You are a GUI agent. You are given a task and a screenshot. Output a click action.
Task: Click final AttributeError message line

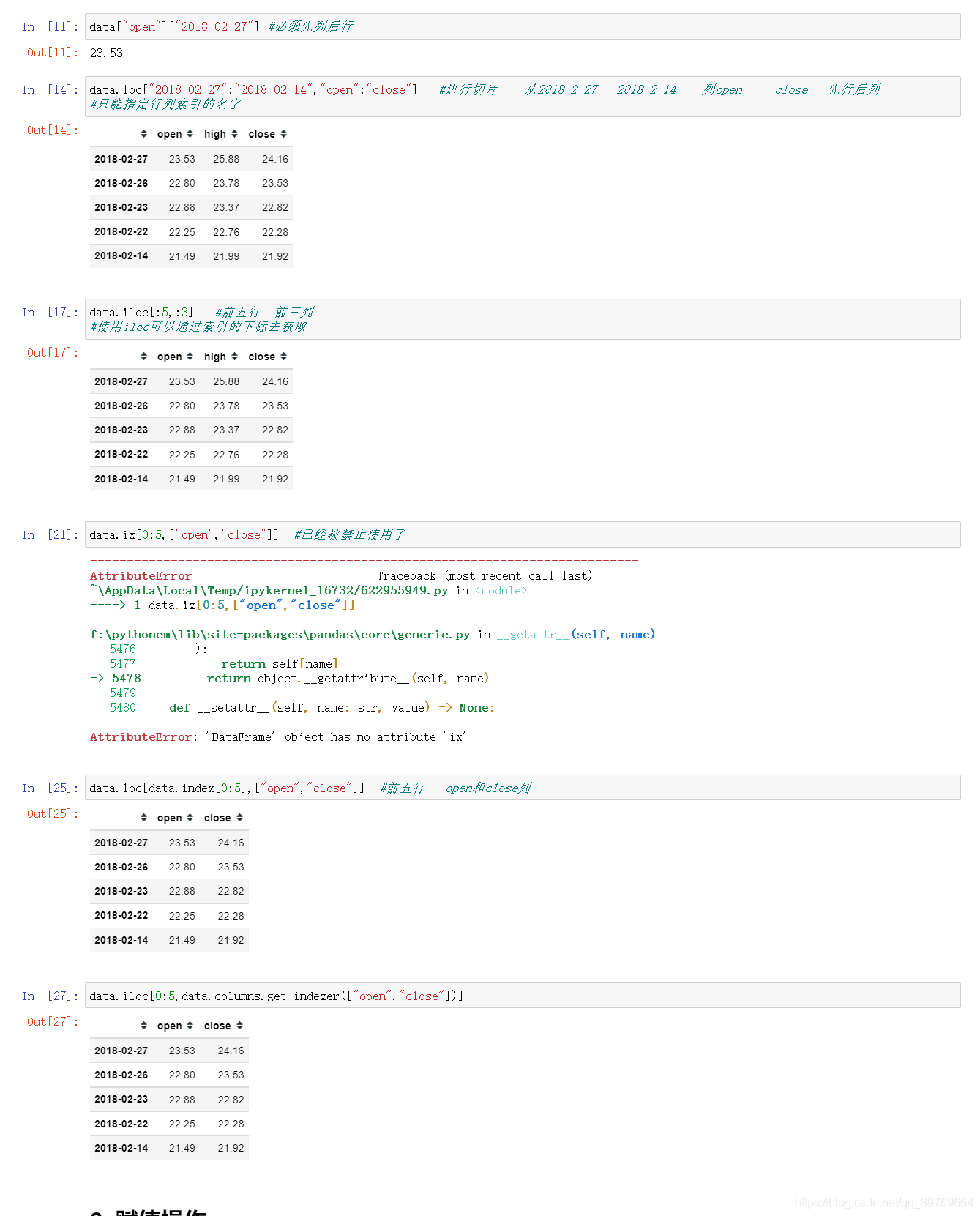pyautogui.click(x=277, y=737)
